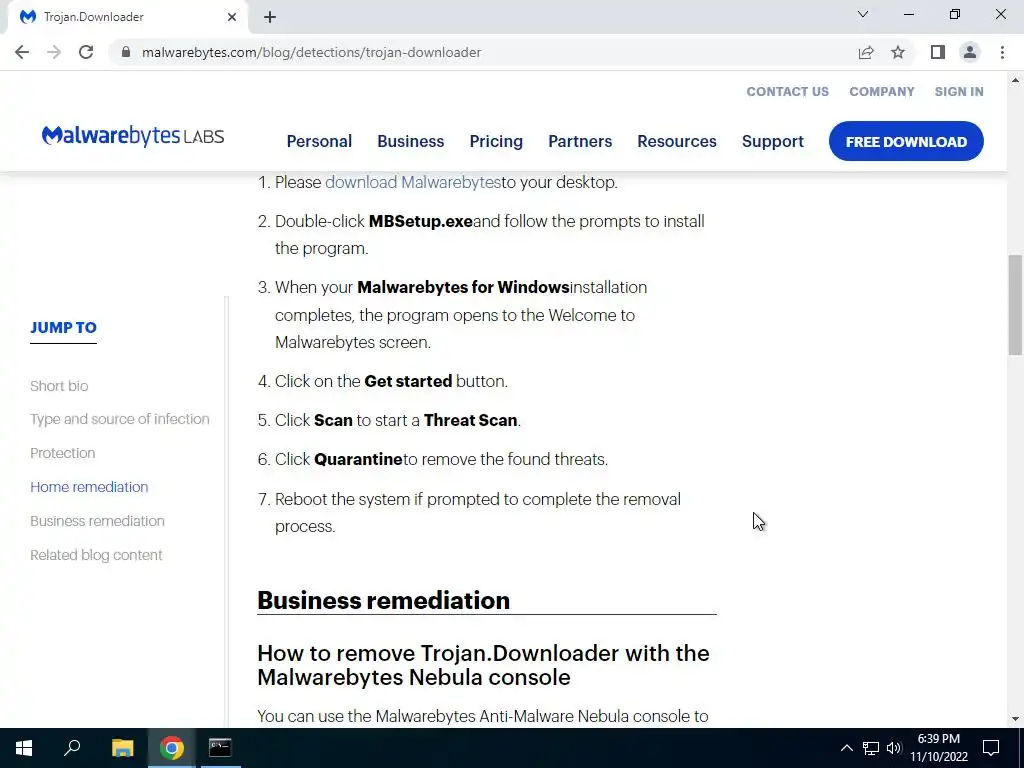View site info via padlock icon
Viewport: 1024px width, 768px height.
pyautogui.click(x=126, y=52)
